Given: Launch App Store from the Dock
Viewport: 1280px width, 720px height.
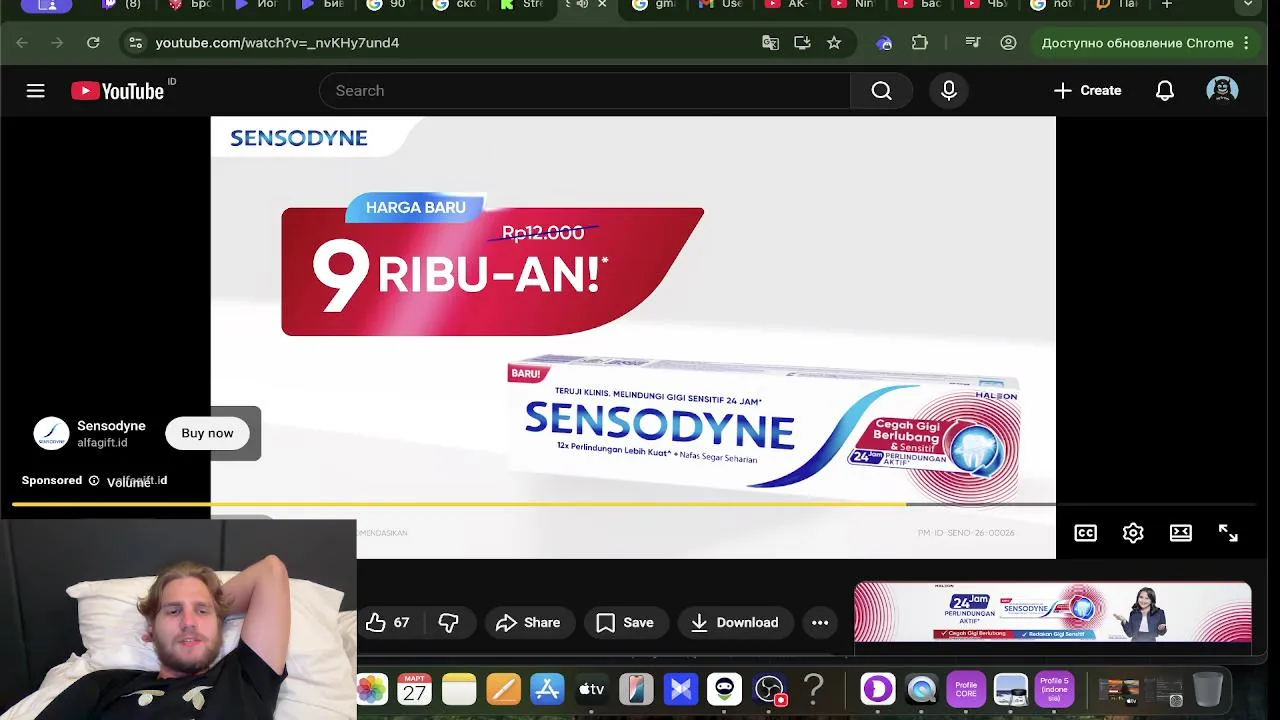Looking at the screenshot, I should [x=547, y=689].
